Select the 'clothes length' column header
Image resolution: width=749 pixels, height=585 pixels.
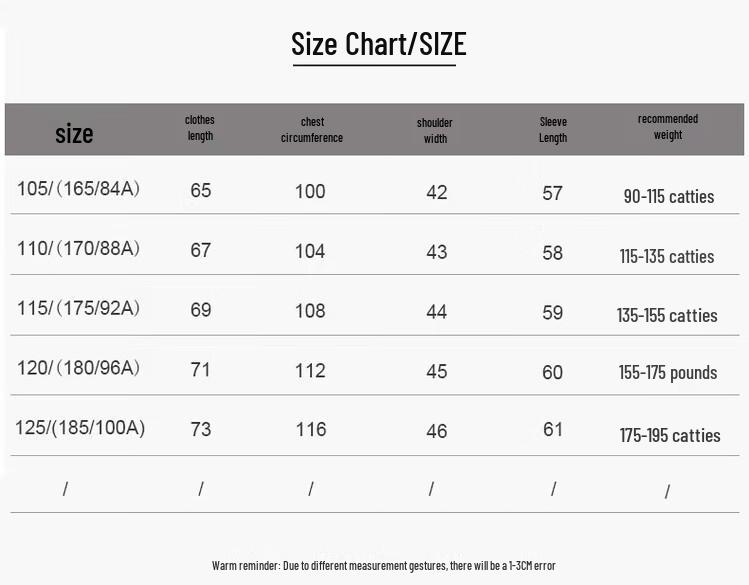tap(200, 128)
